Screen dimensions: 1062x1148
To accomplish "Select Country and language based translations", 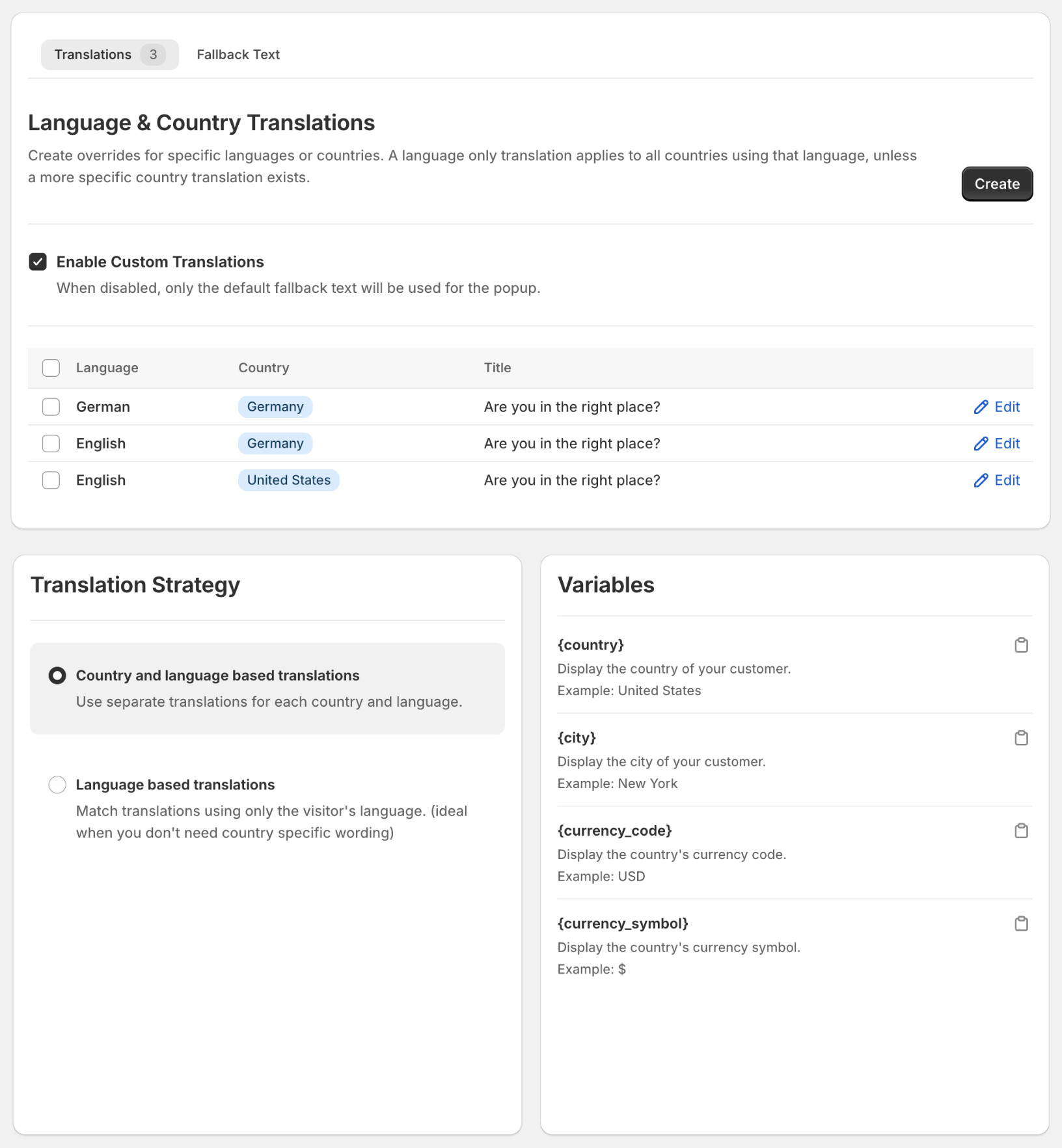I will [x=57, y=676].
